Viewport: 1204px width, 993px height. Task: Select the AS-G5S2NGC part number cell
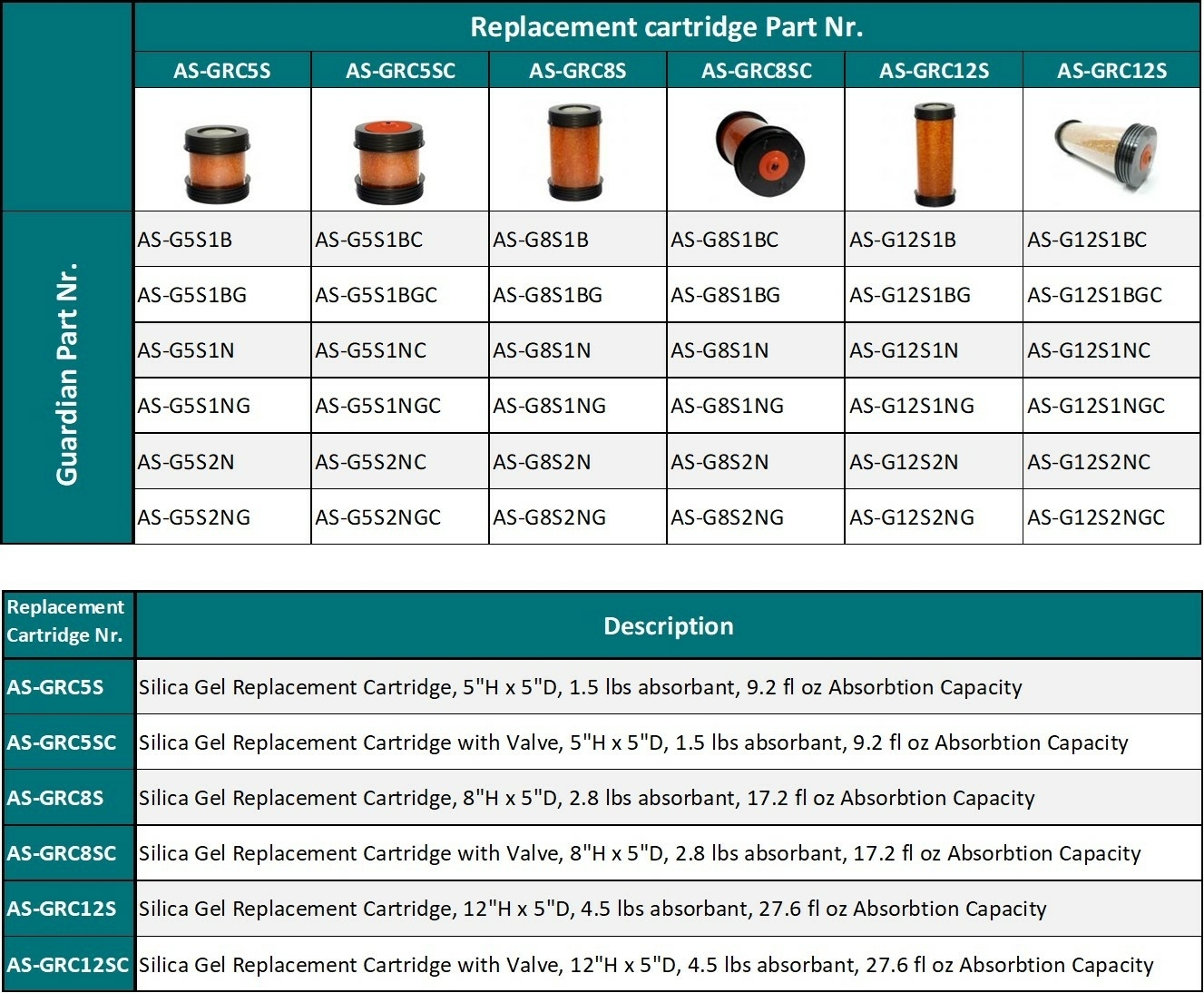pos(378,517)
